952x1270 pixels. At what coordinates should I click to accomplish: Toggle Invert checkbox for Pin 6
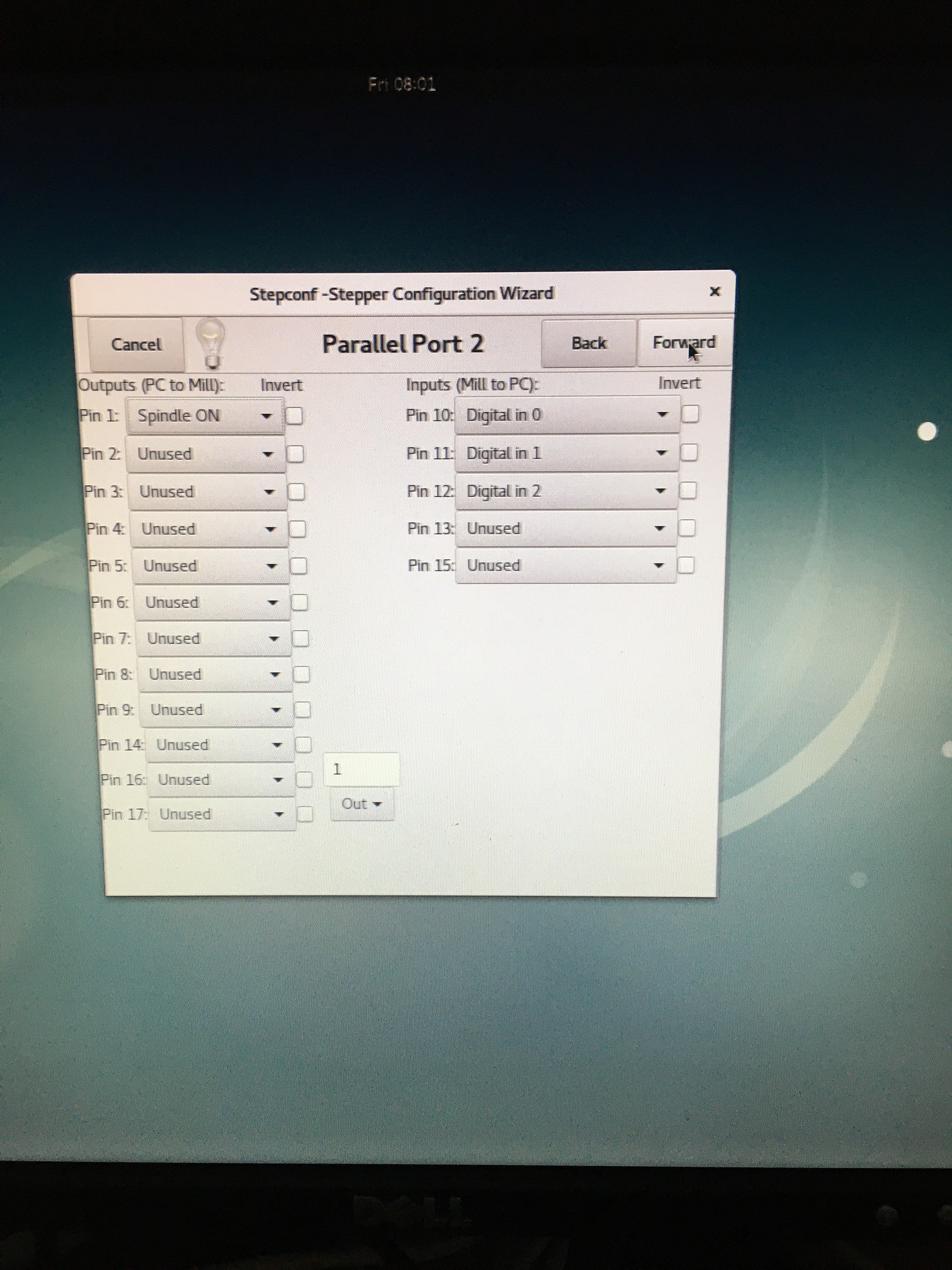coord(300,603)
